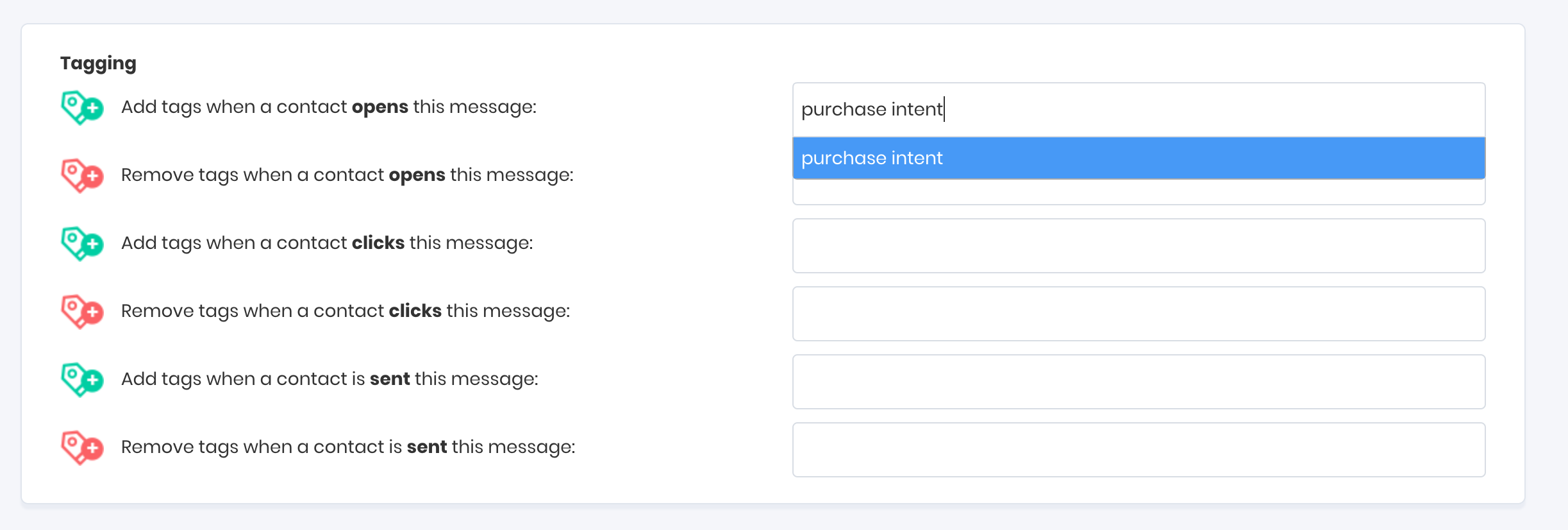
Task: Select the highlighted 'purchase intent' suggestion
Action: pyautogui.click(x=1138, y=158)
